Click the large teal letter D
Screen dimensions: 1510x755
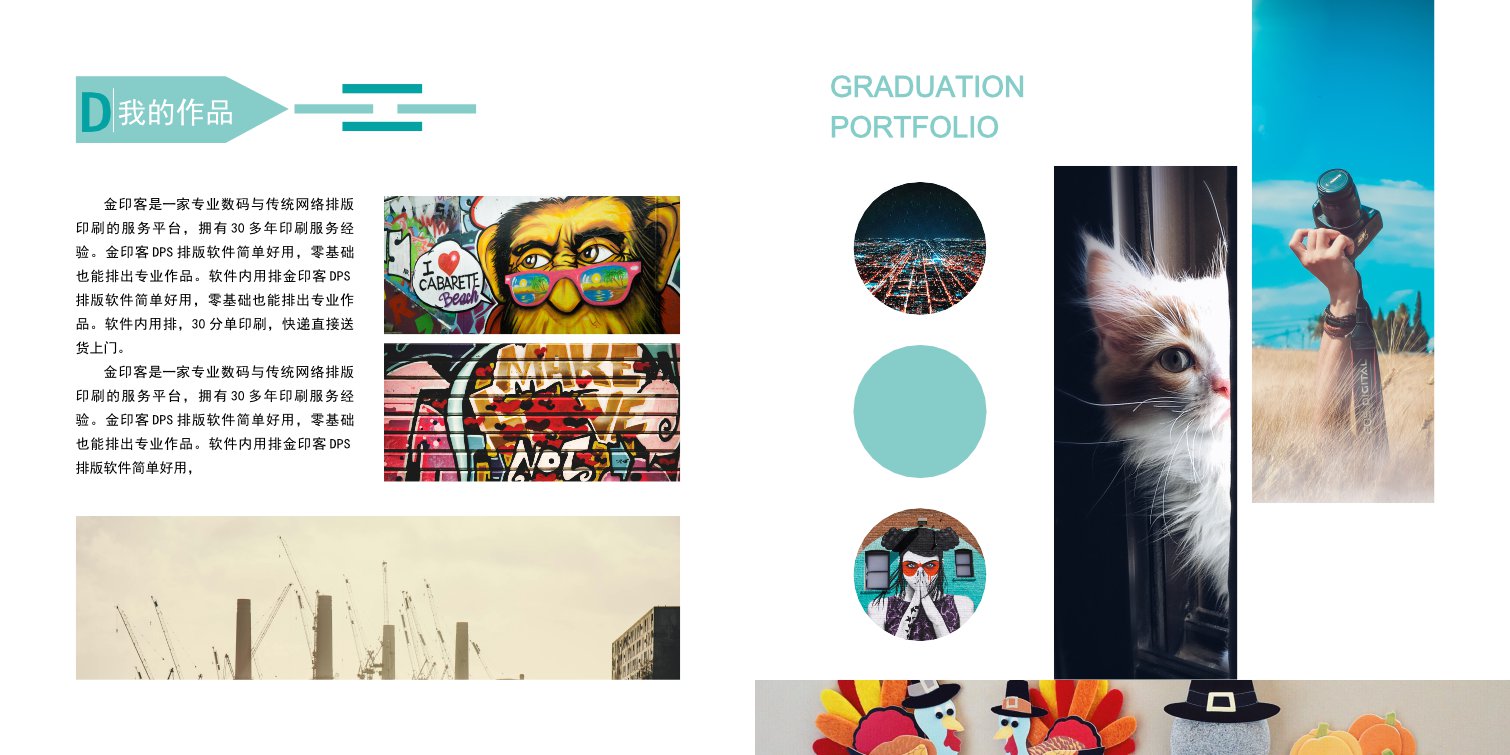coord(94,112)
